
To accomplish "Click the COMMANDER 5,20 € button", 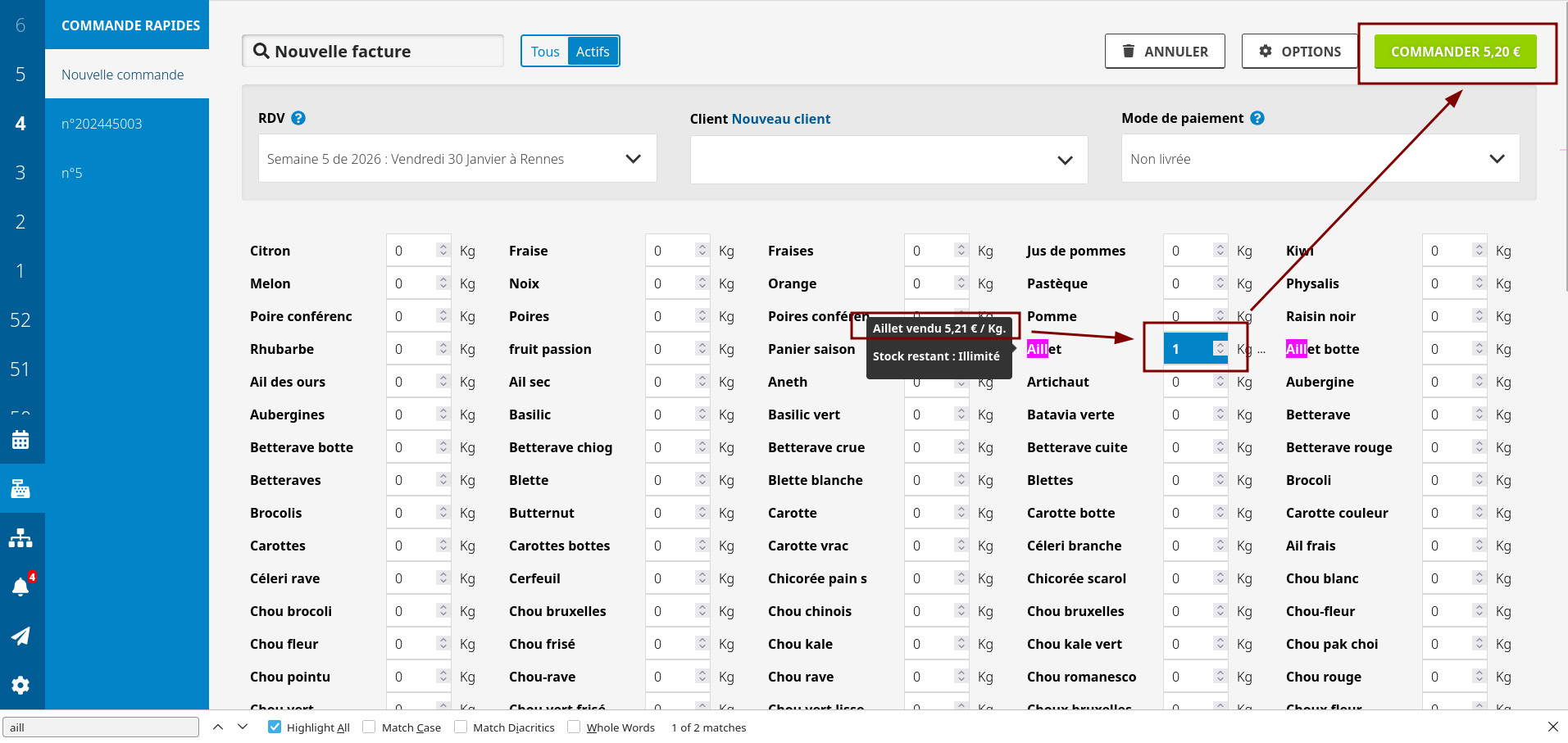I will pos(1455,52).
